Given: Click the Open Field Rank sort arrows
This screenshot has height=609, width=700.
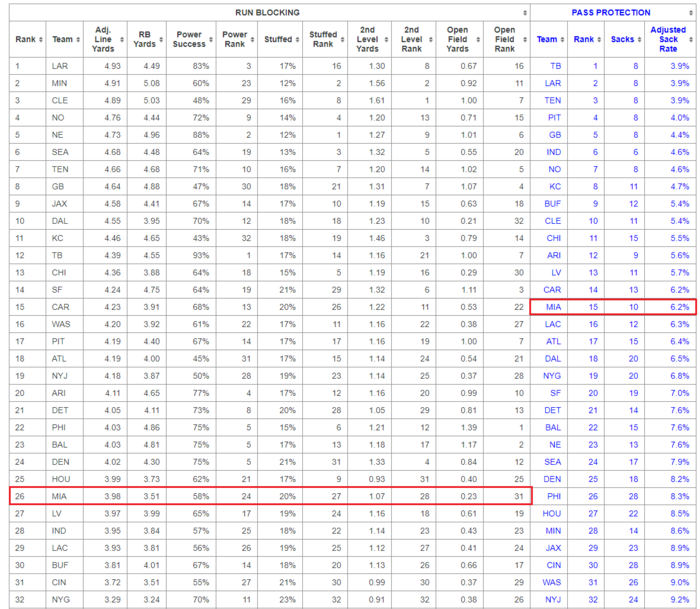Looking at the screenshot, I should coord(525,39).
